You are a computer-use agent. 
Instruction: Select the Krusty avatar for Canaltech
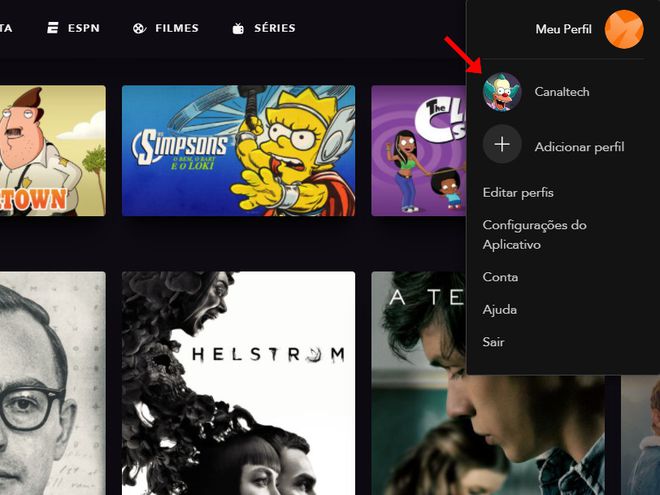tap(502, 92)
